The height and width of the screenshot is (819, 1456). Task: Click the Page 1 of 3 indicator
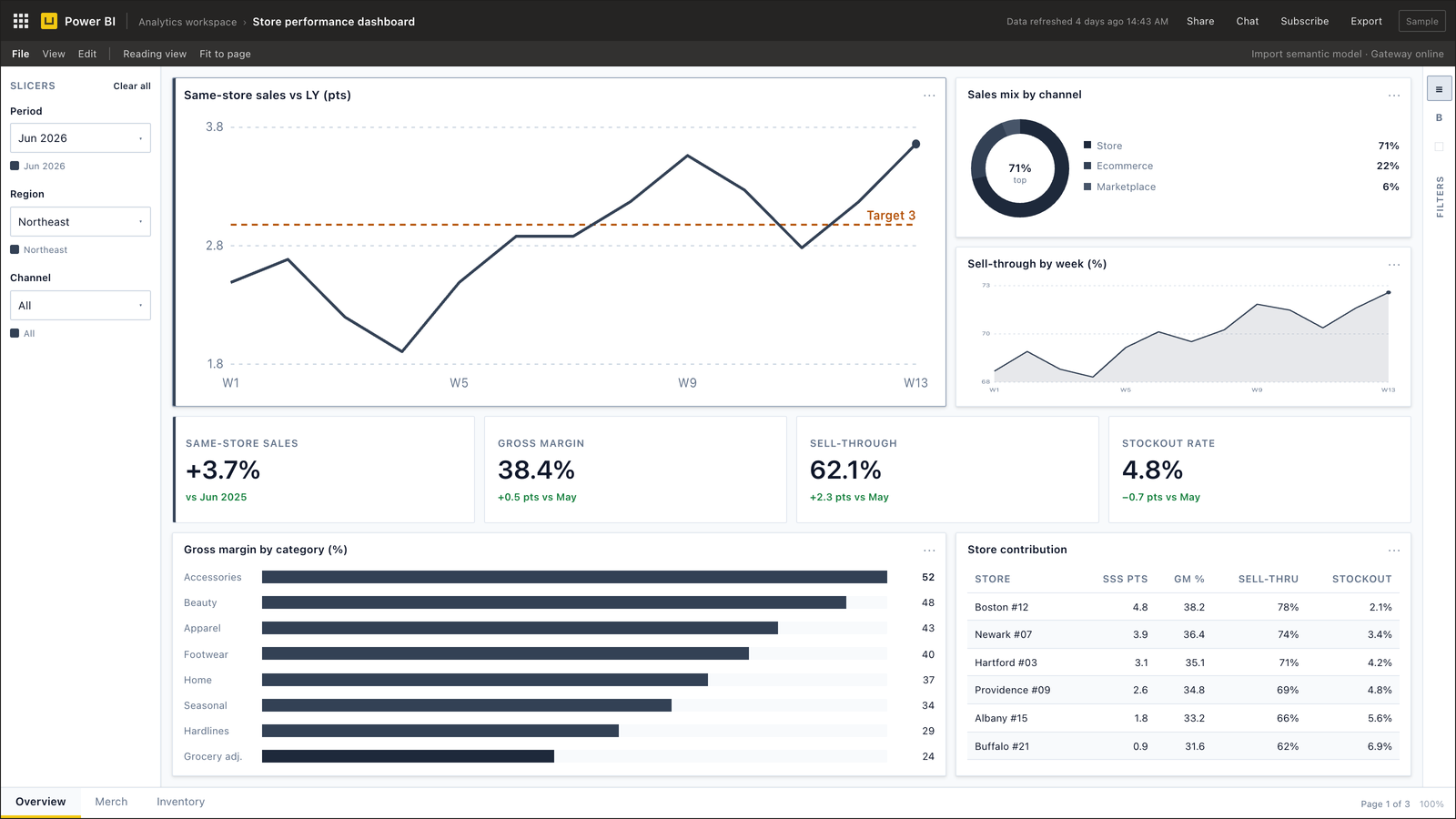click(x=1385, y=804)
